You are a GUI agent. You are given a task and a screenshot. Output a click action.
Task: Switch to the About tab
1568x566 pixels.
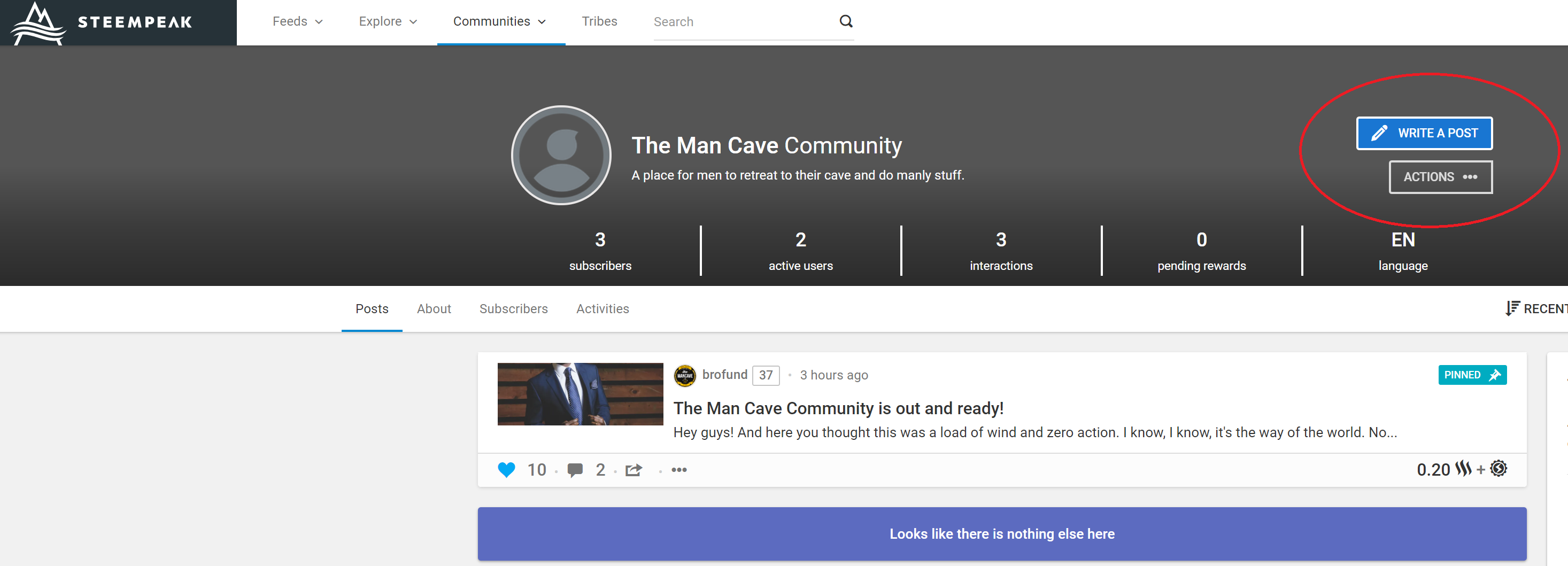tap(434, 309)
